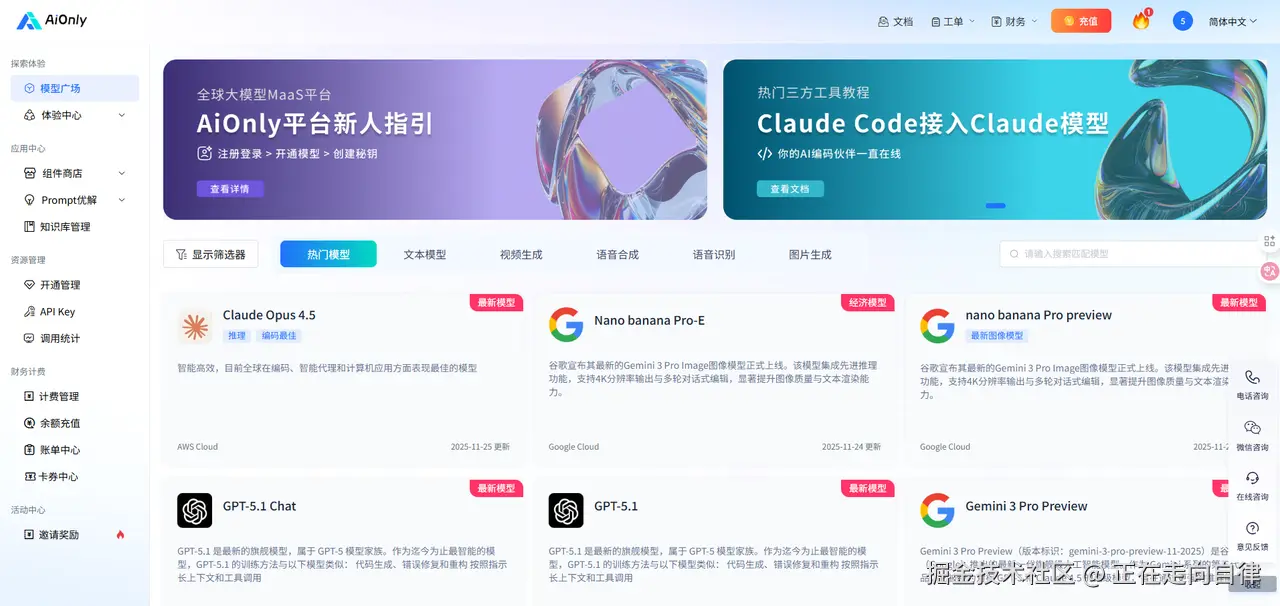Click the flame icon beside 邀请奖励

[x=120, y=535]
